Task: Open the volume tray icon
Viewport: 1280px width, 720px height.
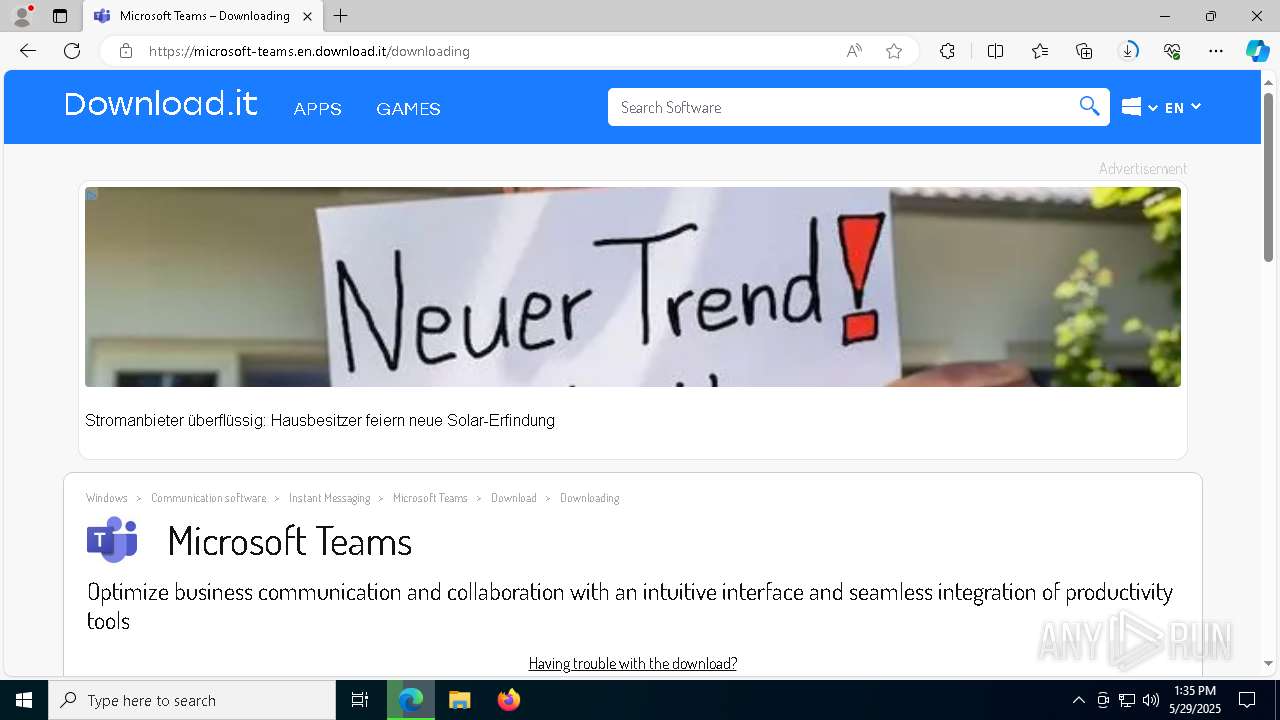Action: coord(1151,700)
